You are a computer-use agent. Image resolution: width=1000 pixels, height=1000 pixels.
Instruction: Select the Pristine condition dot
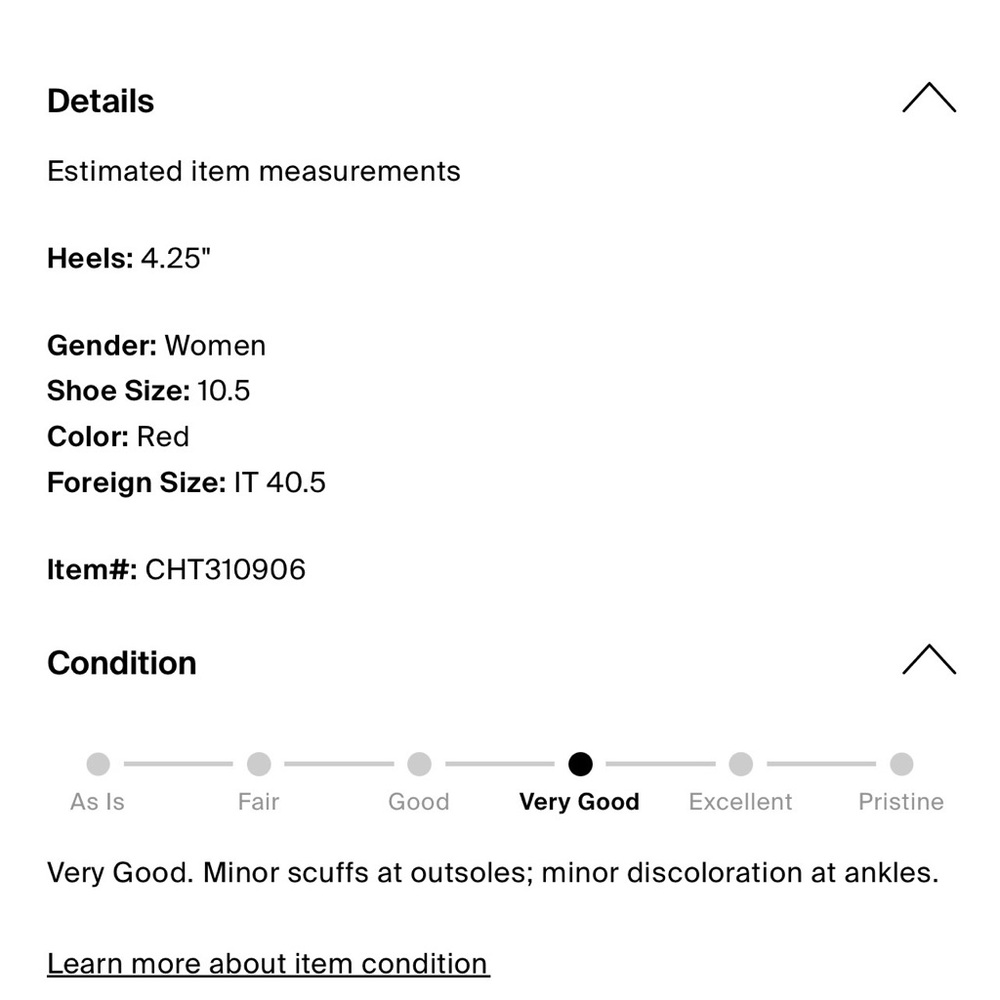901,763
